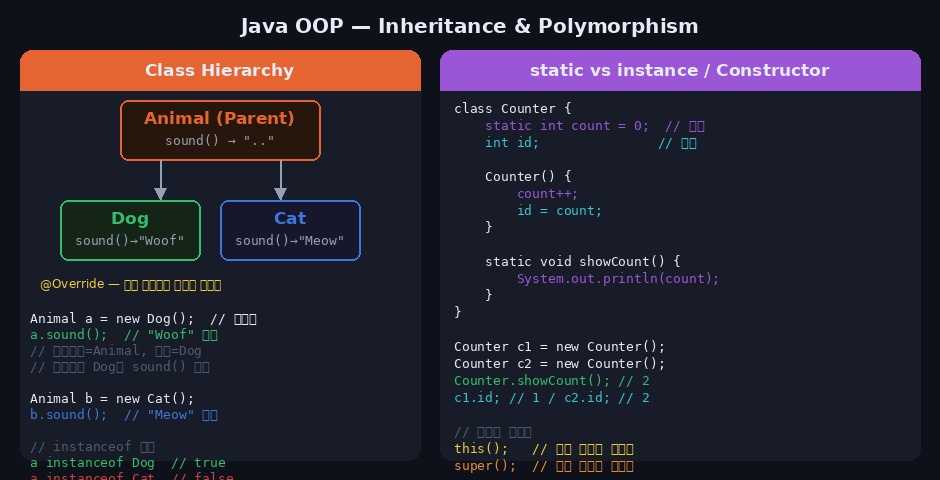Screen dimensions: 940x480
Task: Click the Java OOP page title
Action: (x=470, y=26)
